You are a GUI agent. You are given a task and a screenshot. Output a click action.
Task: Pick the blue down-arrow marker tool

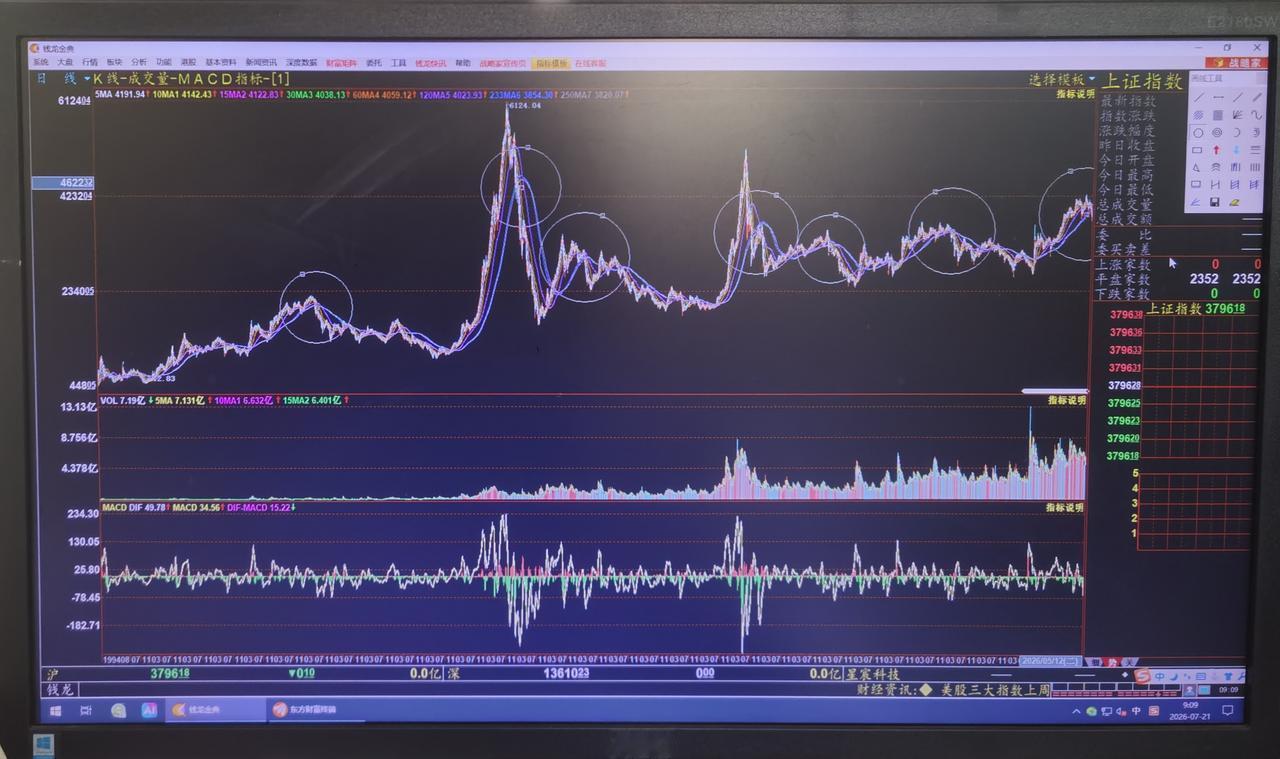point(1237,150)
